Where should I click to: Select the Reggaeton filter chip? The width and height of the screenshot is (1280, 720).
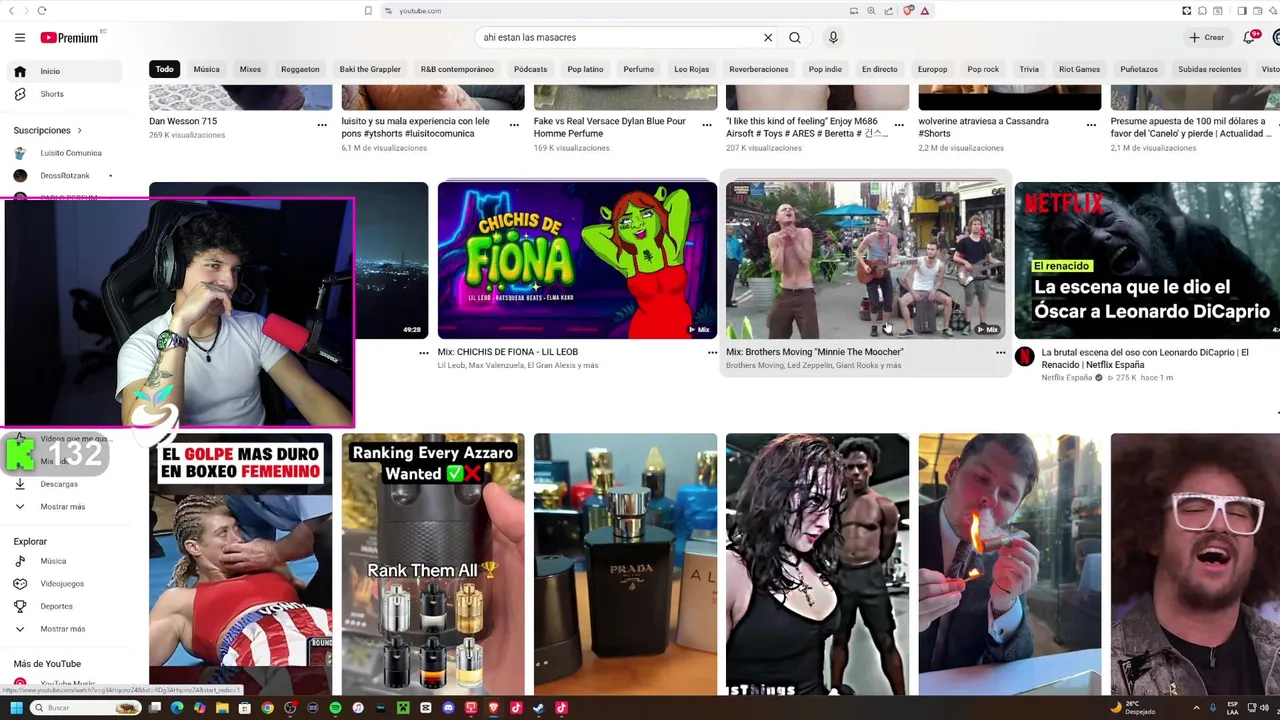(300, 69)
